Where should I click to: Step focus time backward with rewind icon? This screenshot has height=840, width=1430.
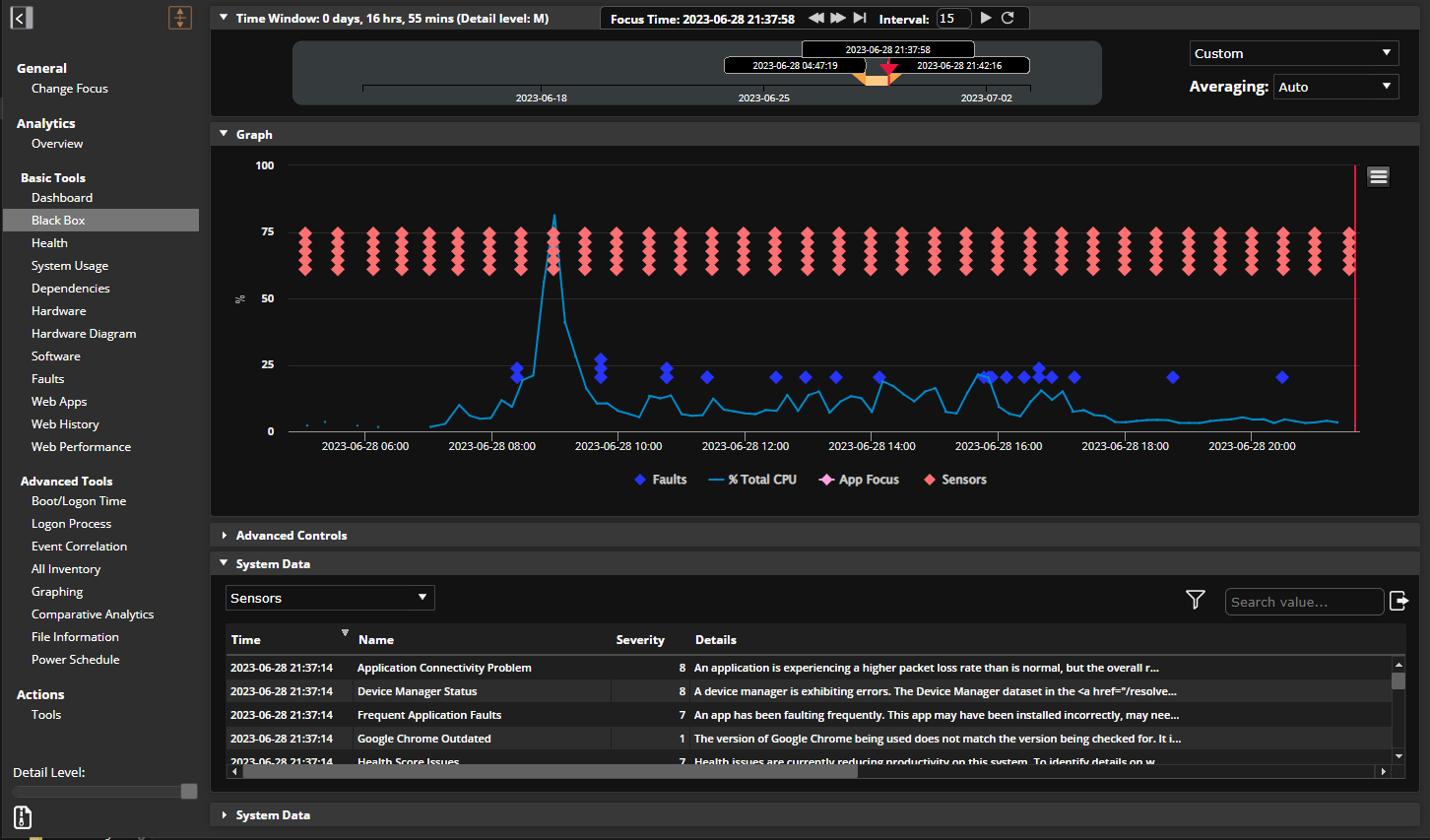pyautogui.click(x=816, y=18)
